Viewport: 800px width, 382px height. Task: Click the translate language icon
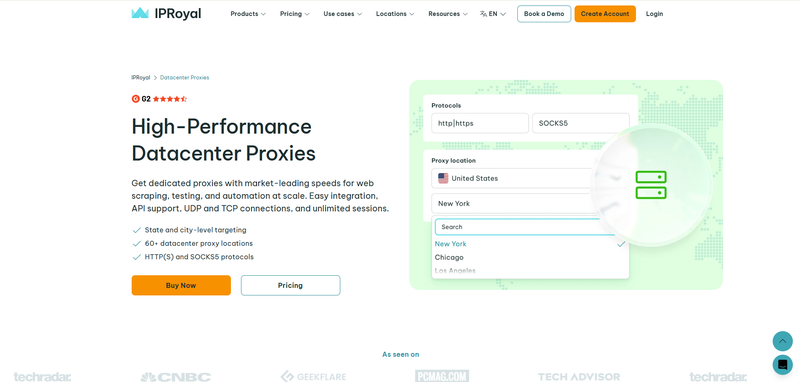(483, 14)
